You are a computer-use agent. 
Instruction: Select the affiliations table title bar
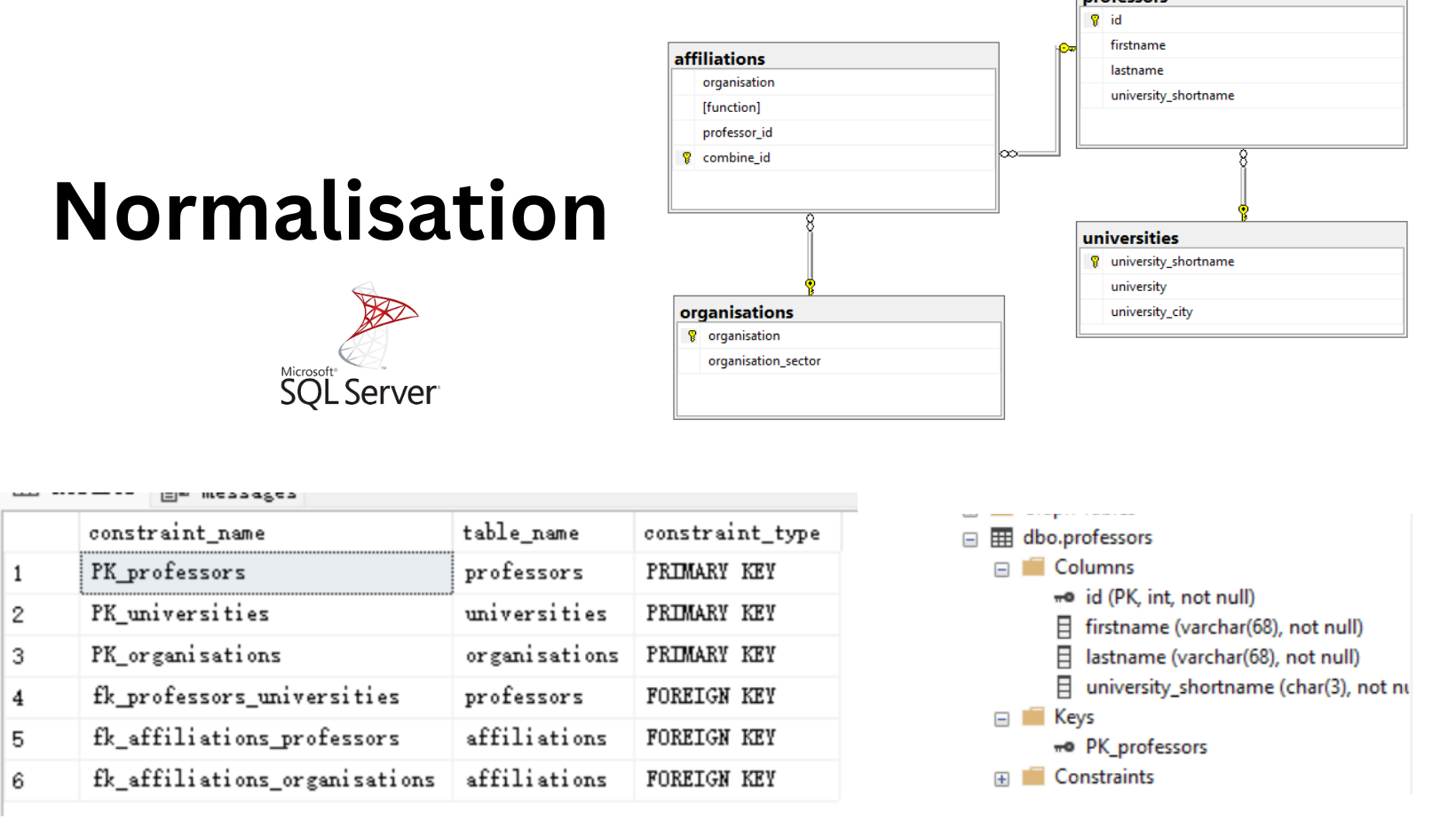[833, 59]
